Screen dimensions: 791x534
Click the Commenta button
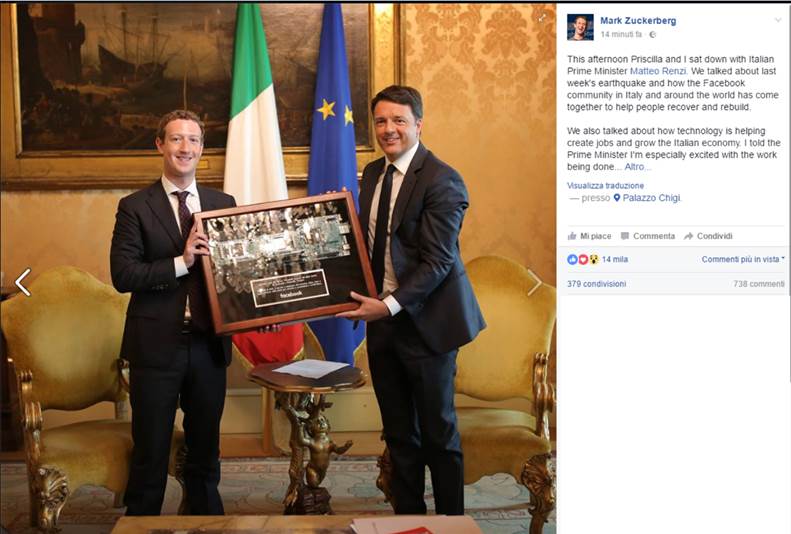[x=648, y=236]
